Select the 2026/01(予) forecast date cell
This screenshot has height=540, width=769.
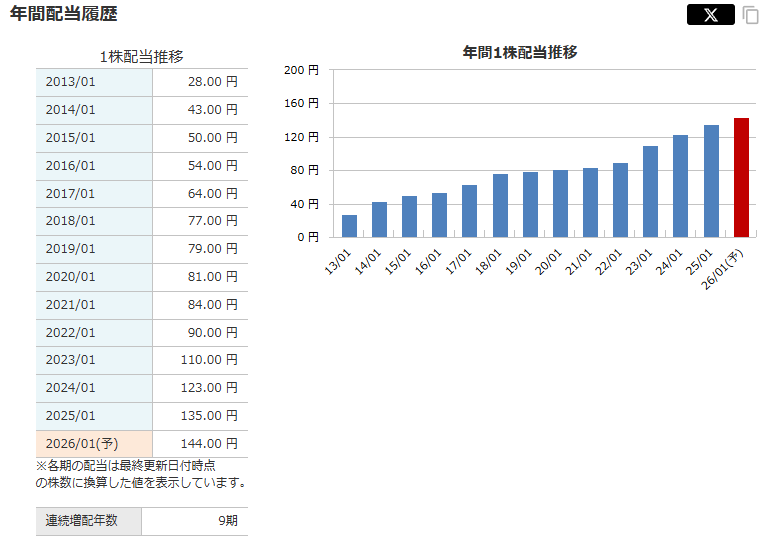pyautogui.click(x=94, y=444)
